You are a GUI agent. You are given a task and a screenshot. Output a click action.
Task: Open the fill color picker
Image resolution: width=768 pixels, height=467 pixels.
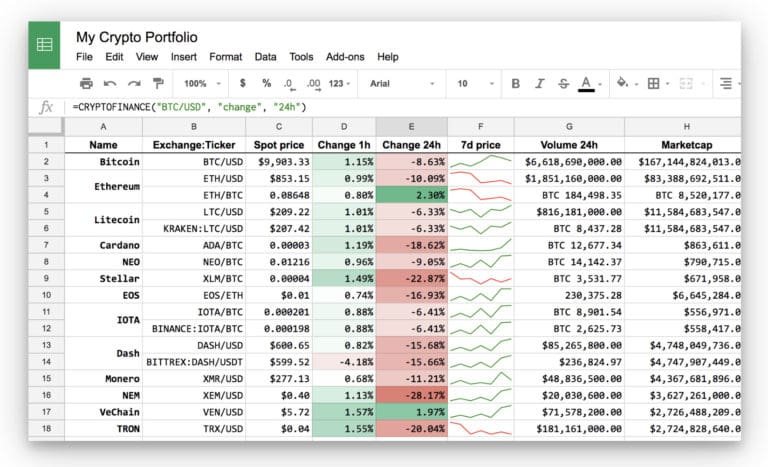click(x=624, y=84)
